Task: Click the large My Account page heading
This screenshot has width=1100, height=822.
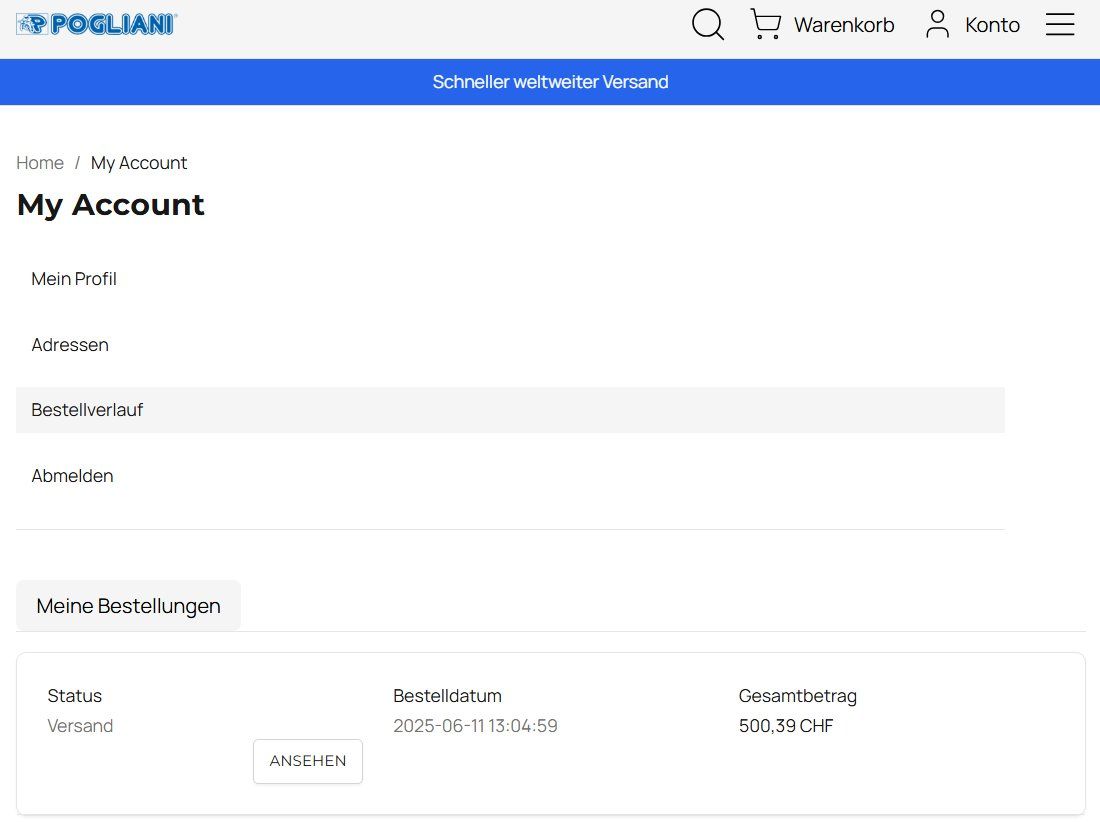Action: pos(111,205)
